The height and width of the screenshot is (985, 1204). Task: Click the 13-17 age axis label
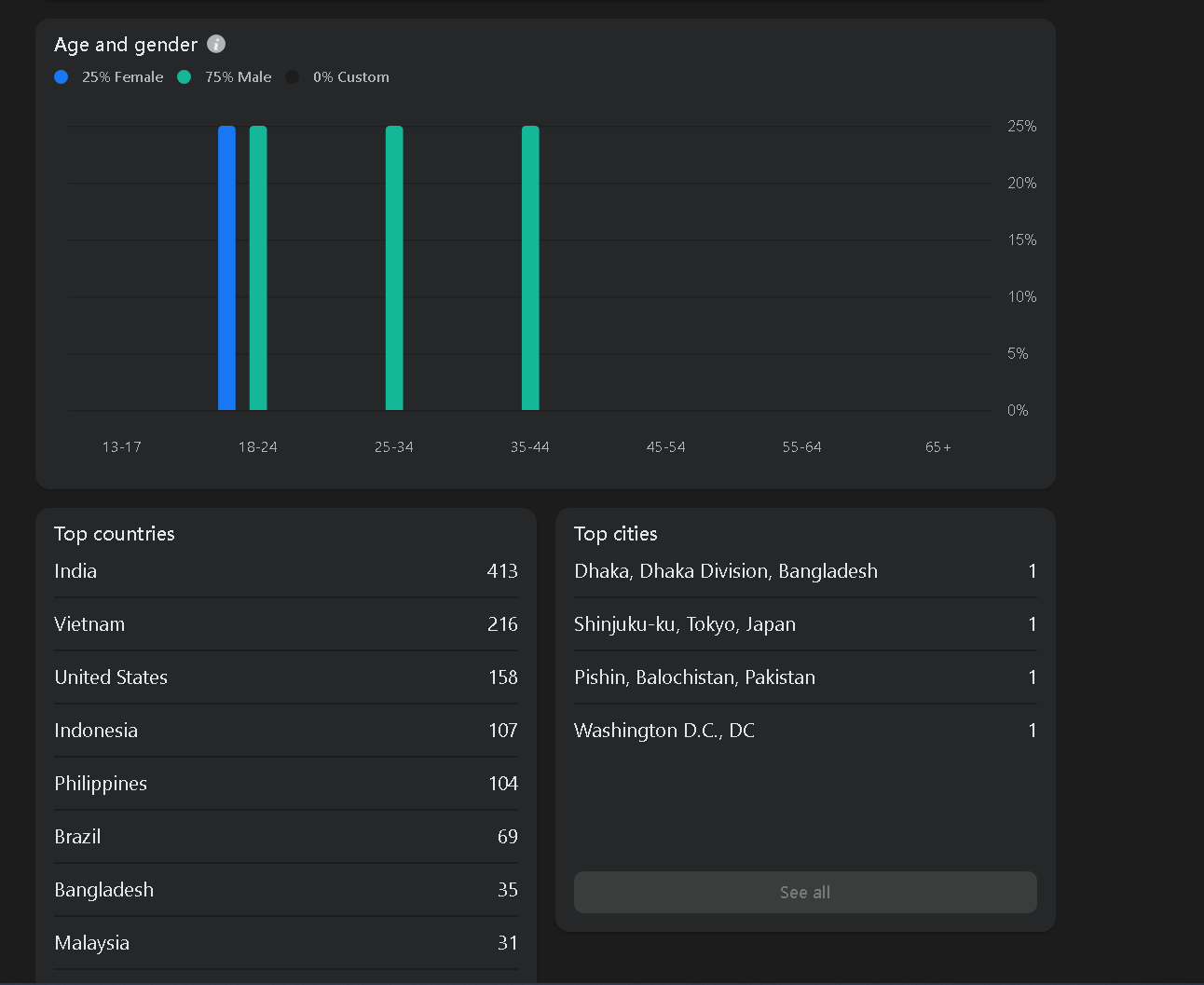122,447
